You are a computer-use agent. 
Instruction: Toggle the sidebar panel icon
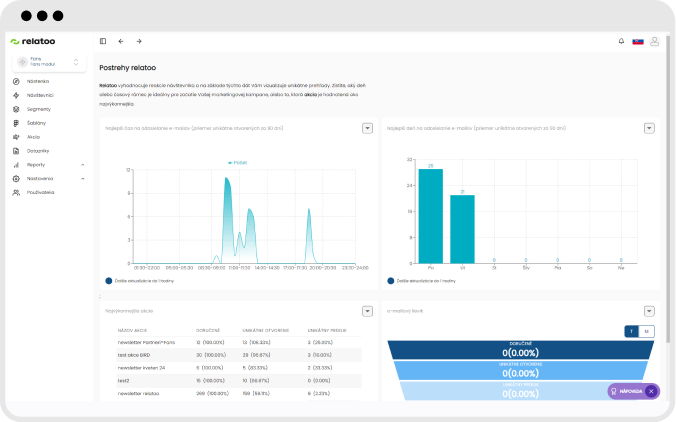(x=103, y=41)
